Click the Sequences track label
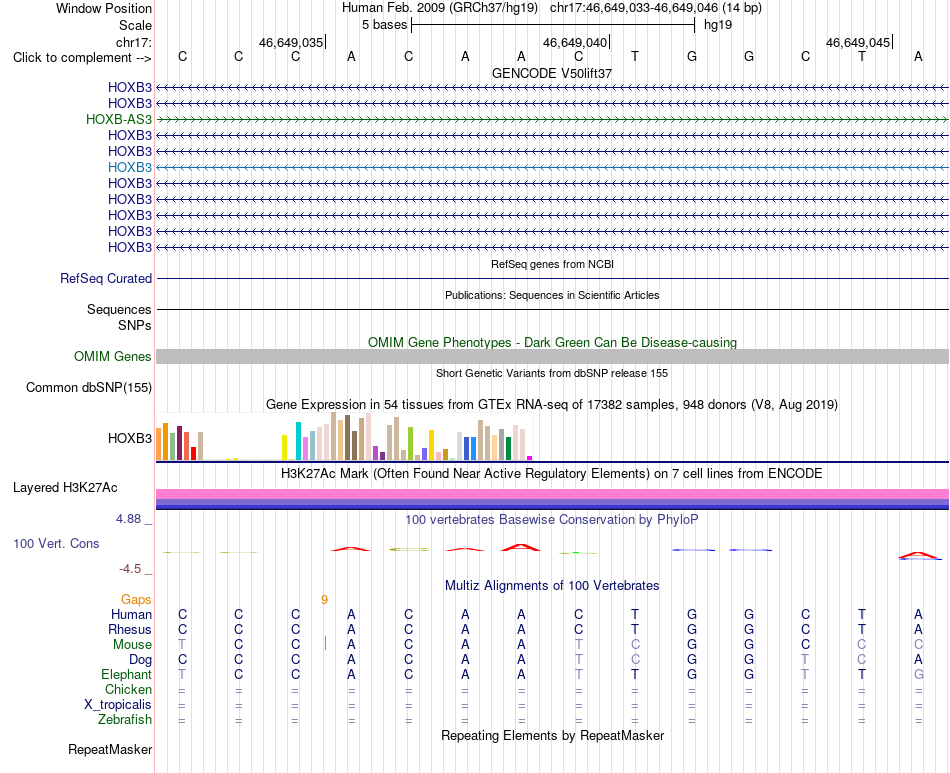 click(119, 310)
